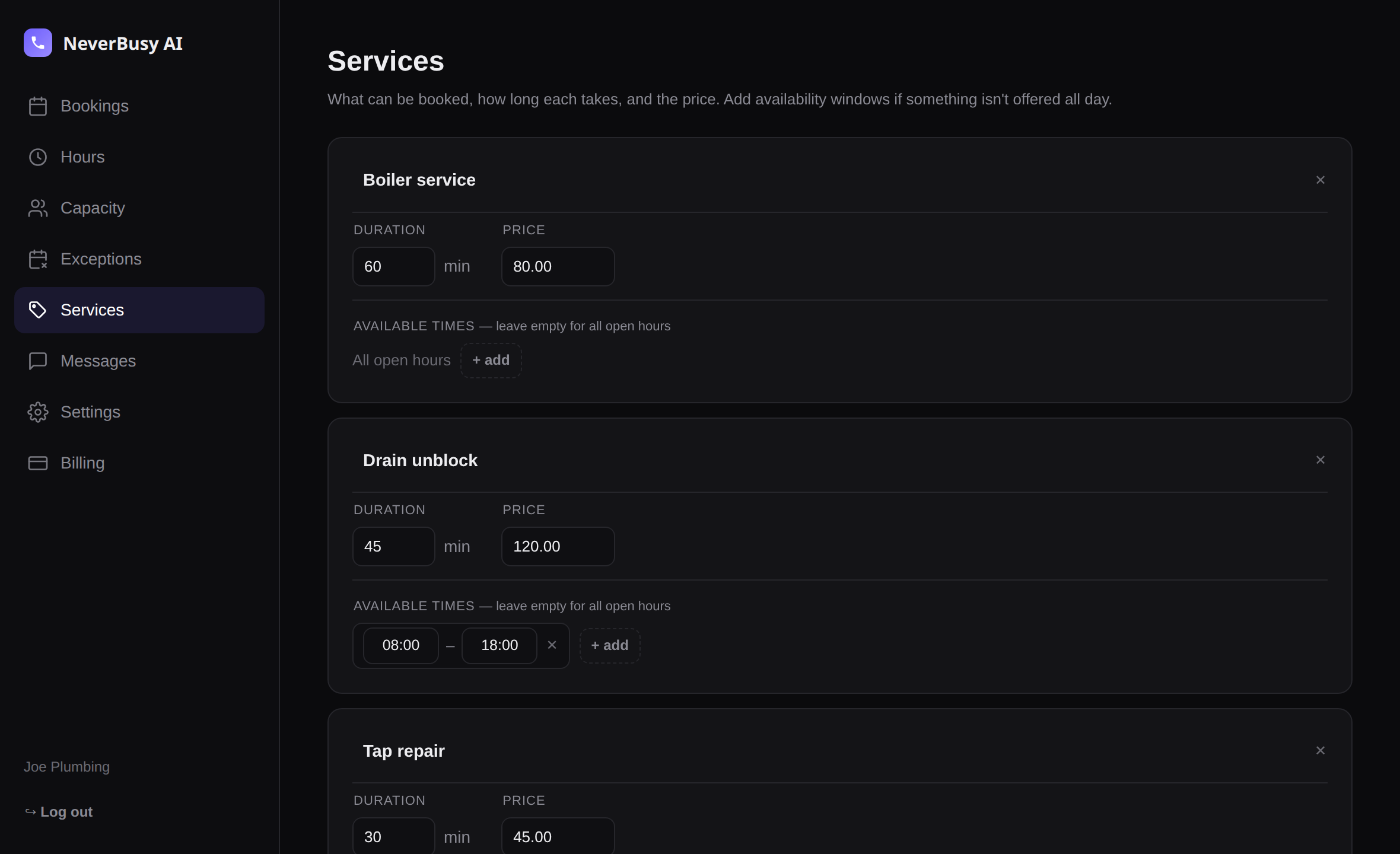Click the 'All open hours' text

point(402,360)
